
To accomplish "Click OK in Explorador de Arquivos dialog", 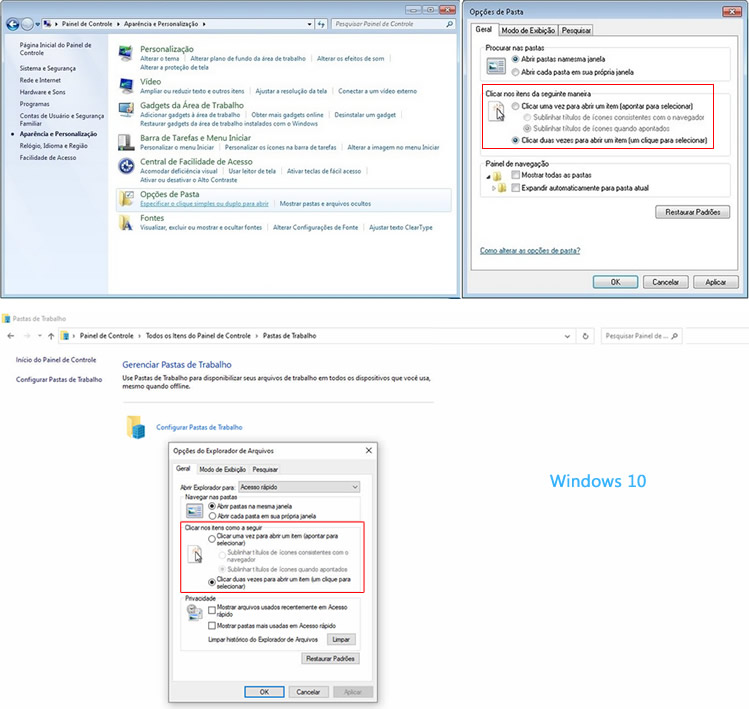I will (x=264, y=692).
